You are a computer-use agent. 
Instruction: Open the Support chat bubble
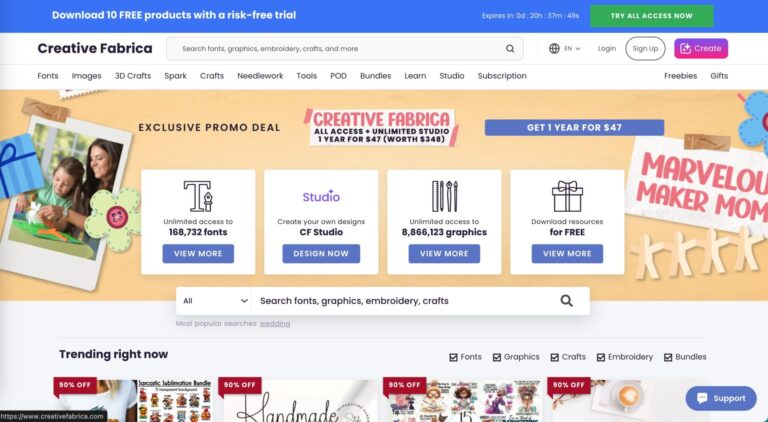[721, 398]
